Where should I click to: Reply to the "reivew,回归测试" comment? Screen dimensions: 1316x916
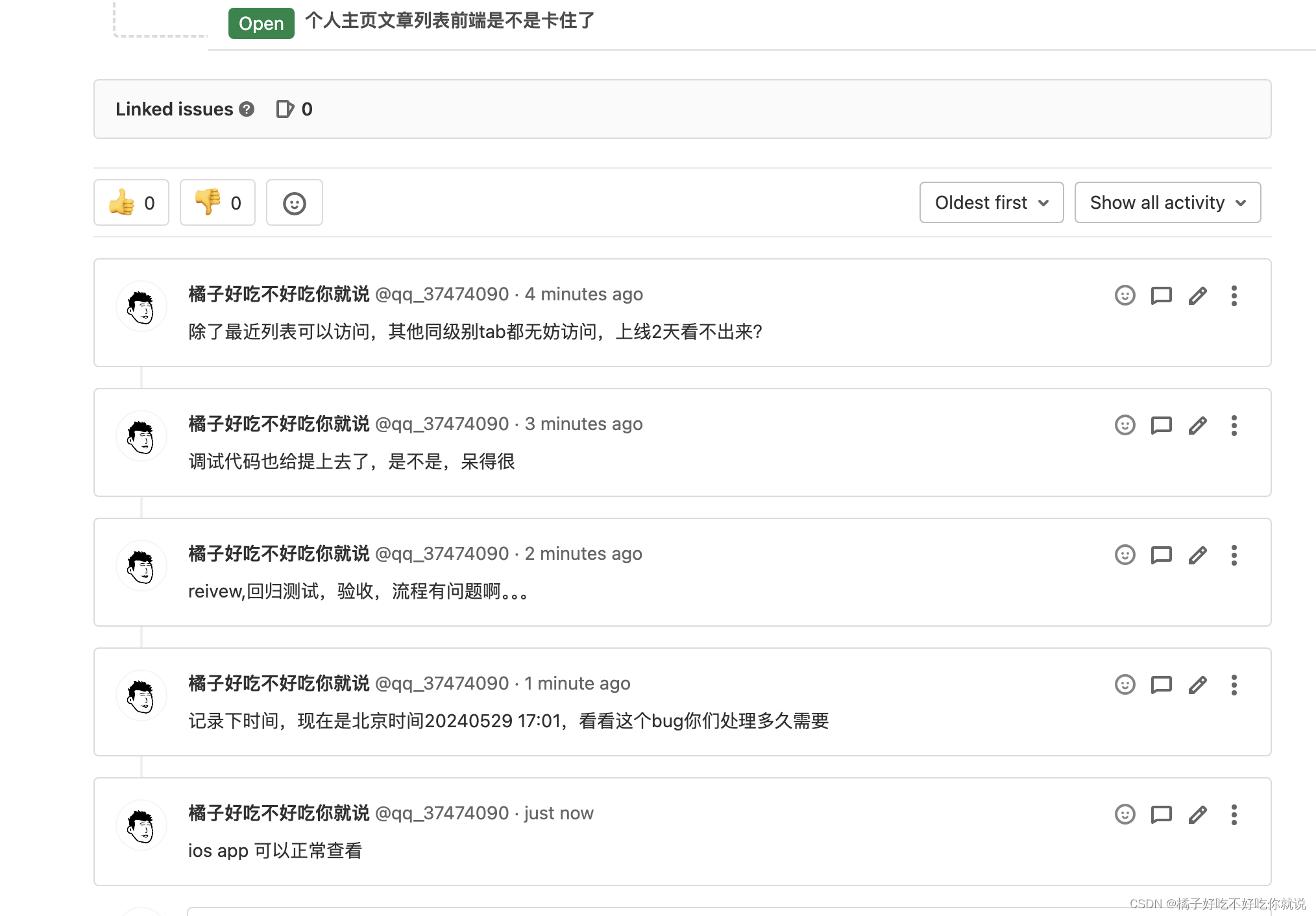[x=1161, y=555]
